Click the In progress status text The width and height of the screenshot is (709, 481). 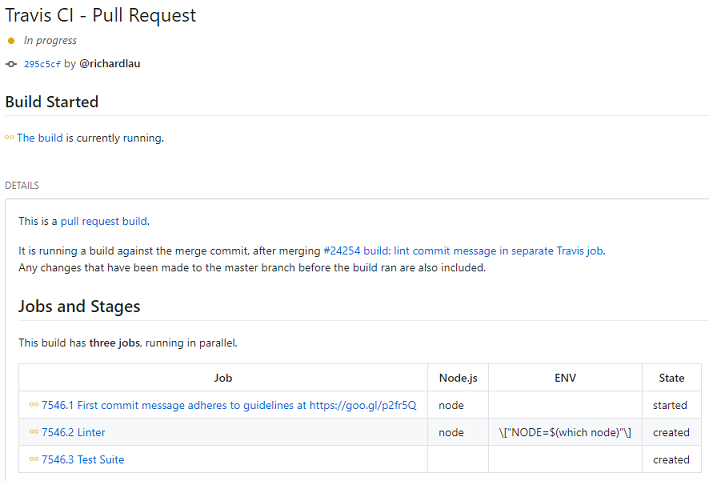click(x=50, y=41)
